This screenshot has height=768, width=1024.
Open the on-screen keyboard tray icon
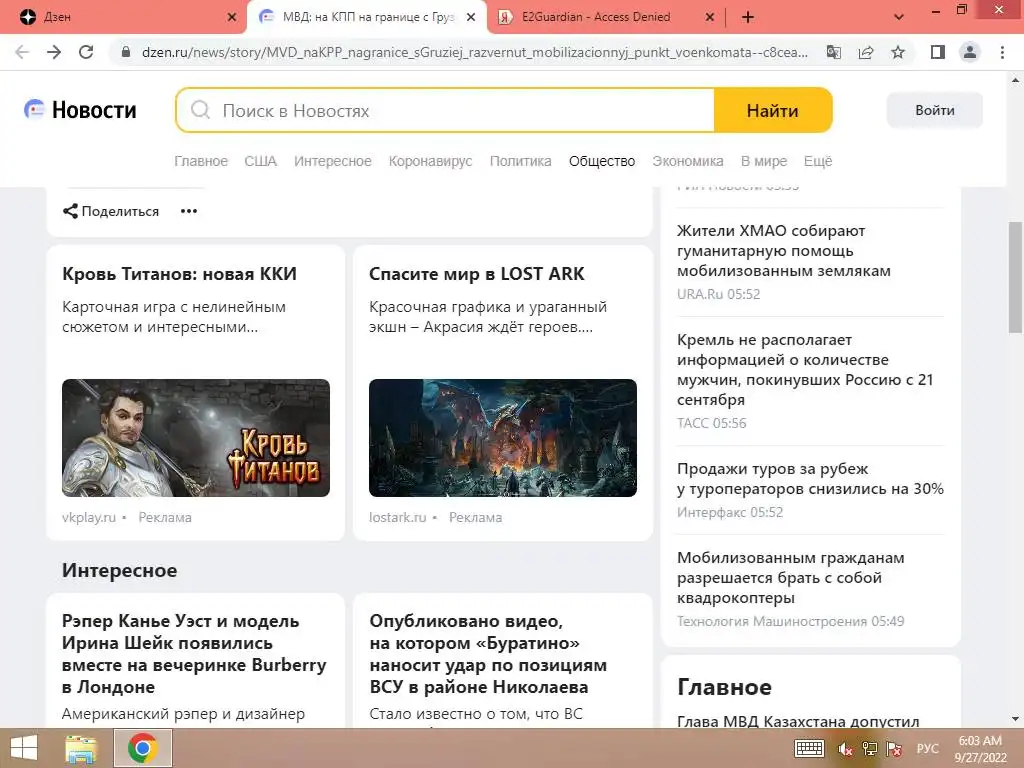[x=809, y=749]
